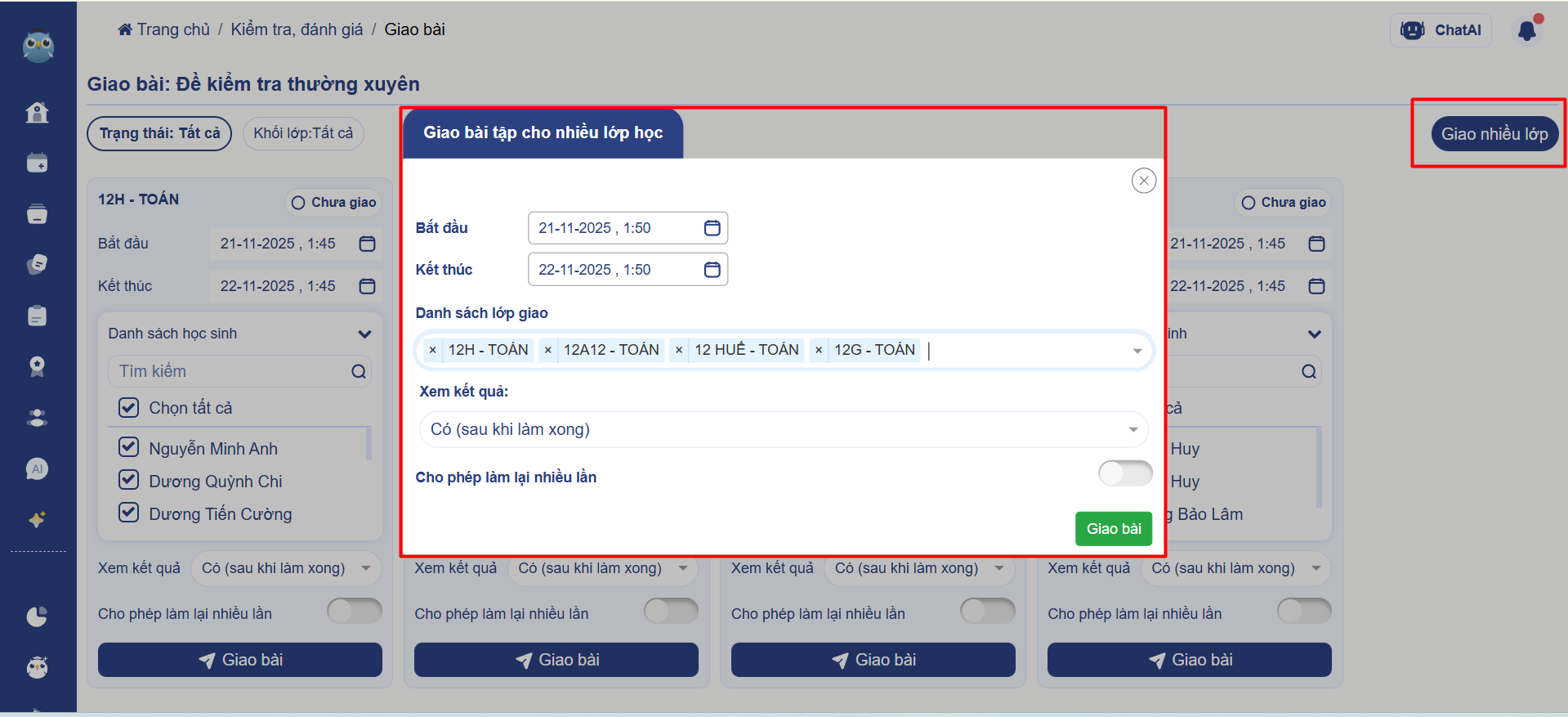The image size is (1568, 717).
Task: Click the owl logo in sidebar
Action: 38,47
